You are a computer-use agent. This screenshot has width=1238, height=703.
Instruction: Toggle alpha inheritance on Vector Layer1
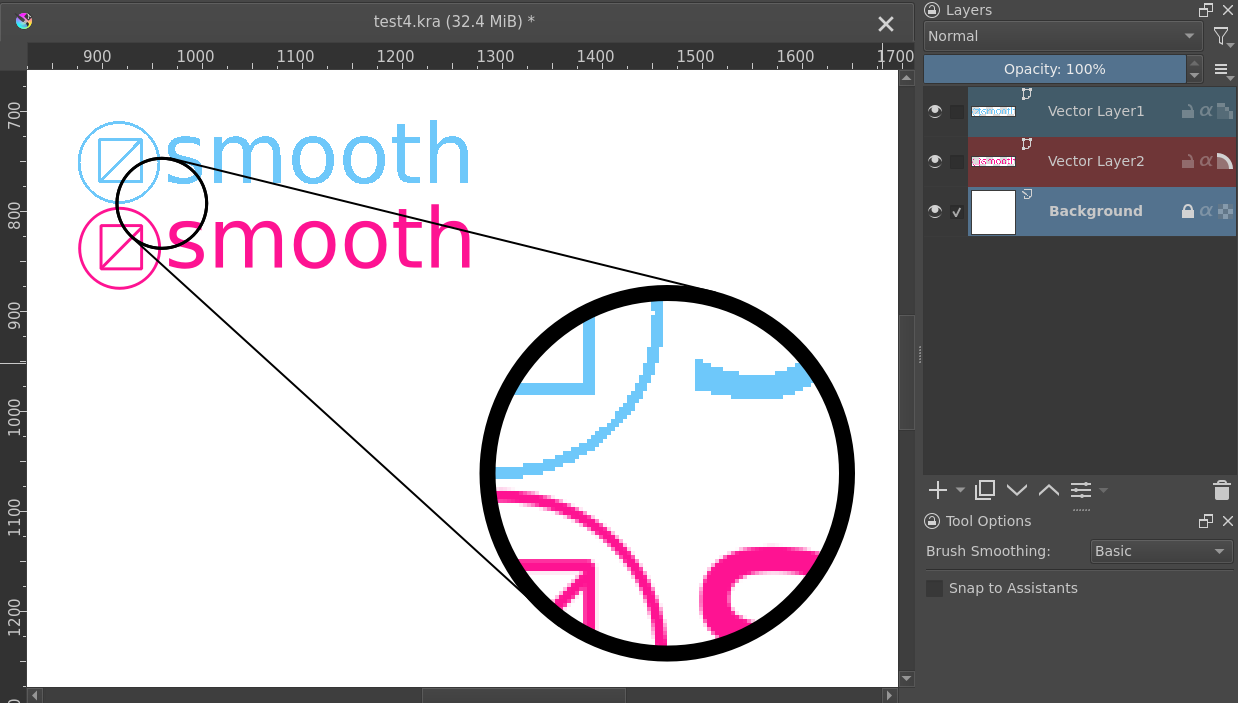point(1206,111)
